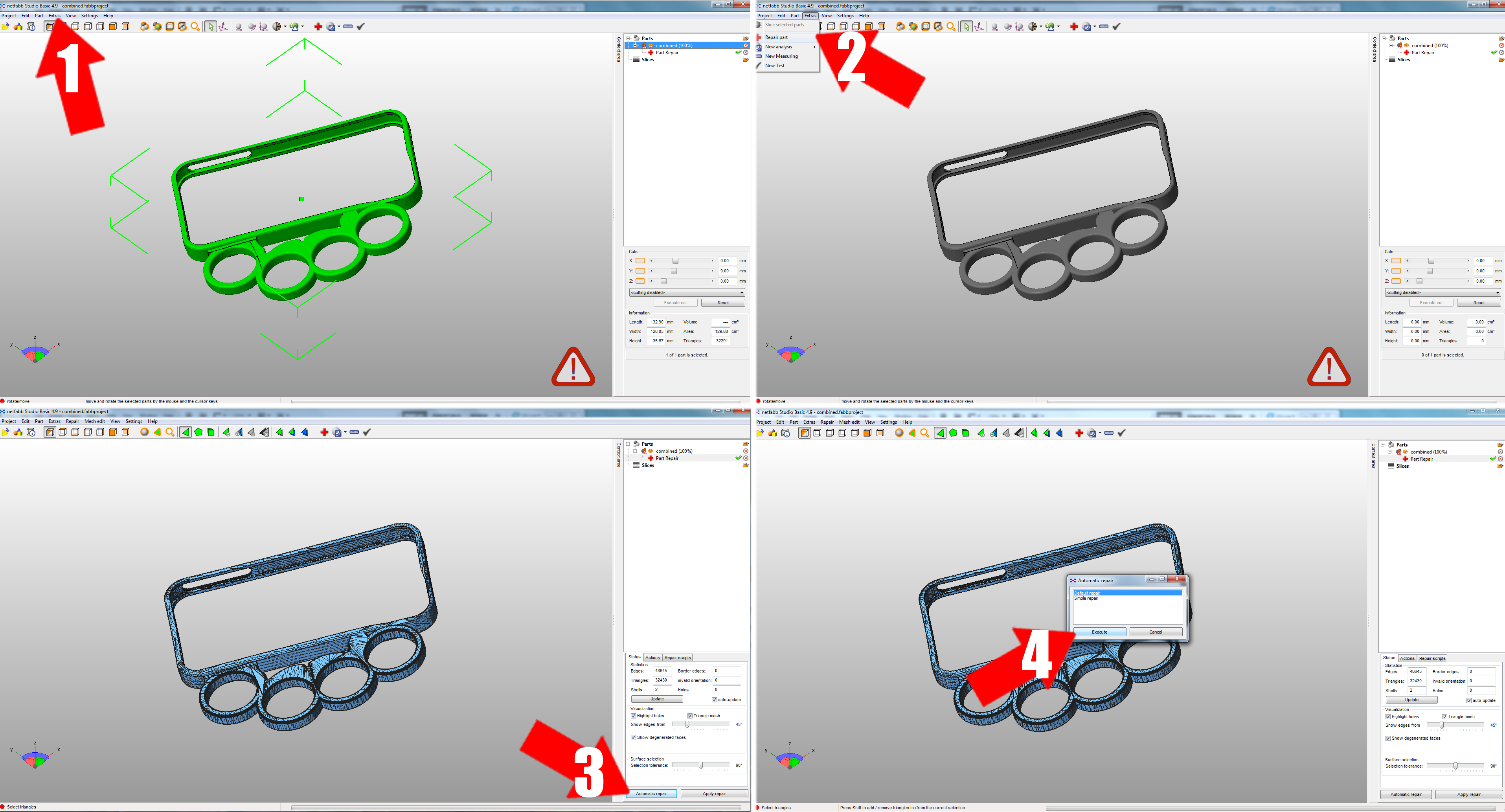Disable auto-update checkbox in bottom-left window
Viewport: 1505px width, 812px height.
tap(714, 699)
